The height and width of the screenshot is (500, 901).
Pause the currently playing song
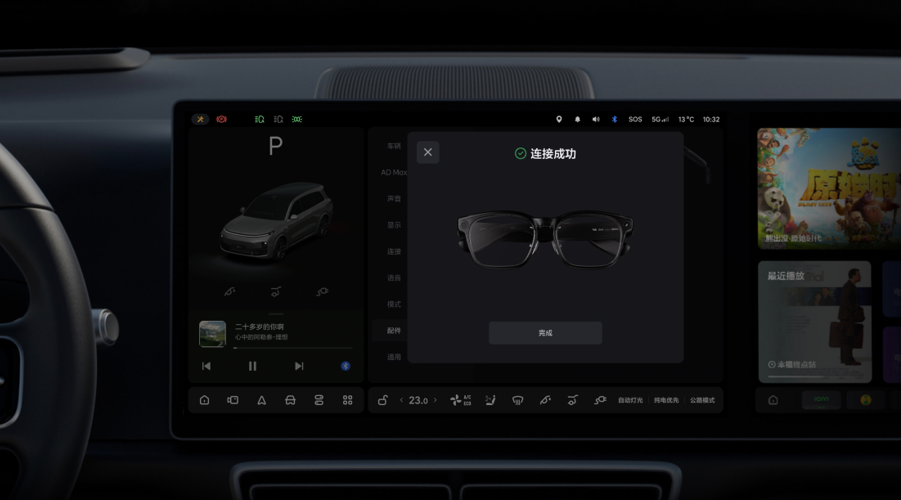[x=252, y=366]
